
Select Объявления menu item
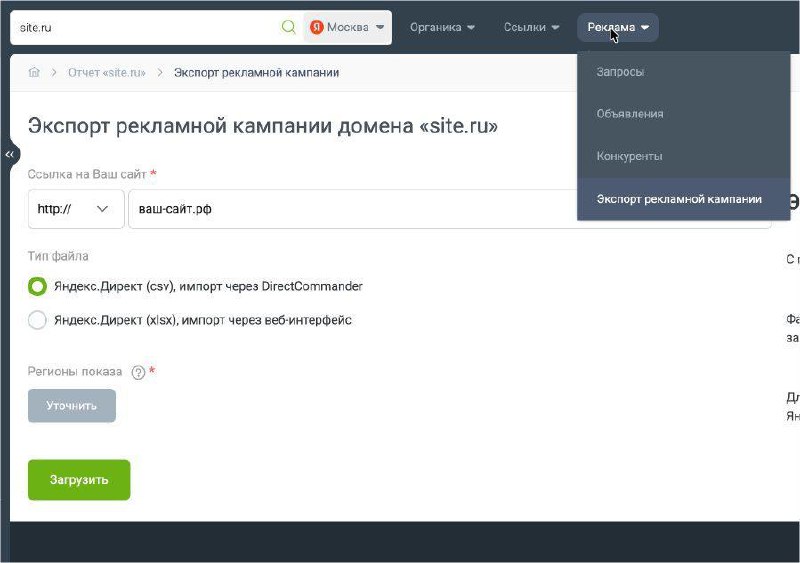point(629,114)
